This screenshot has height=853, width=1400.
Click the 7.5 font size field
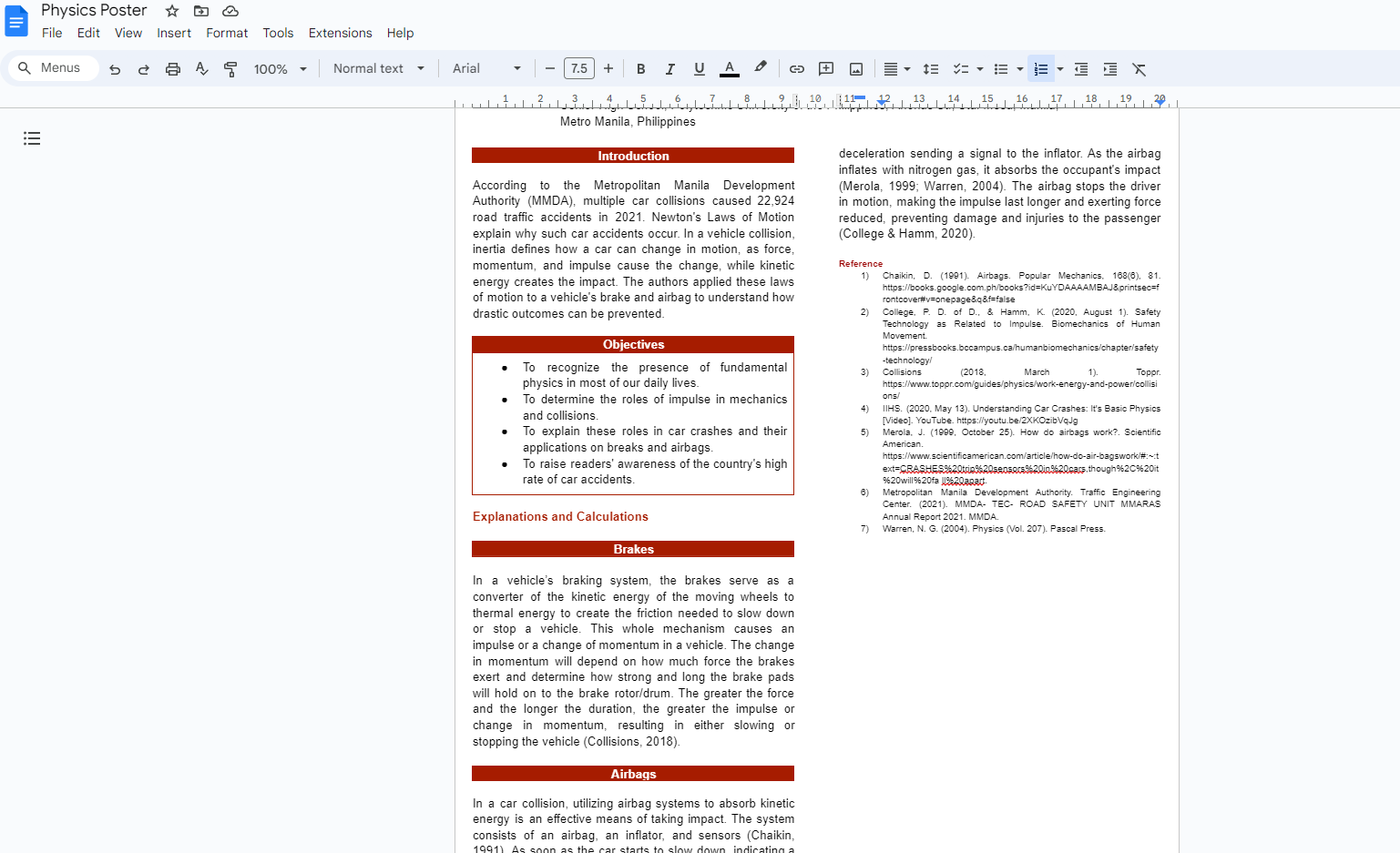point(579,68)
